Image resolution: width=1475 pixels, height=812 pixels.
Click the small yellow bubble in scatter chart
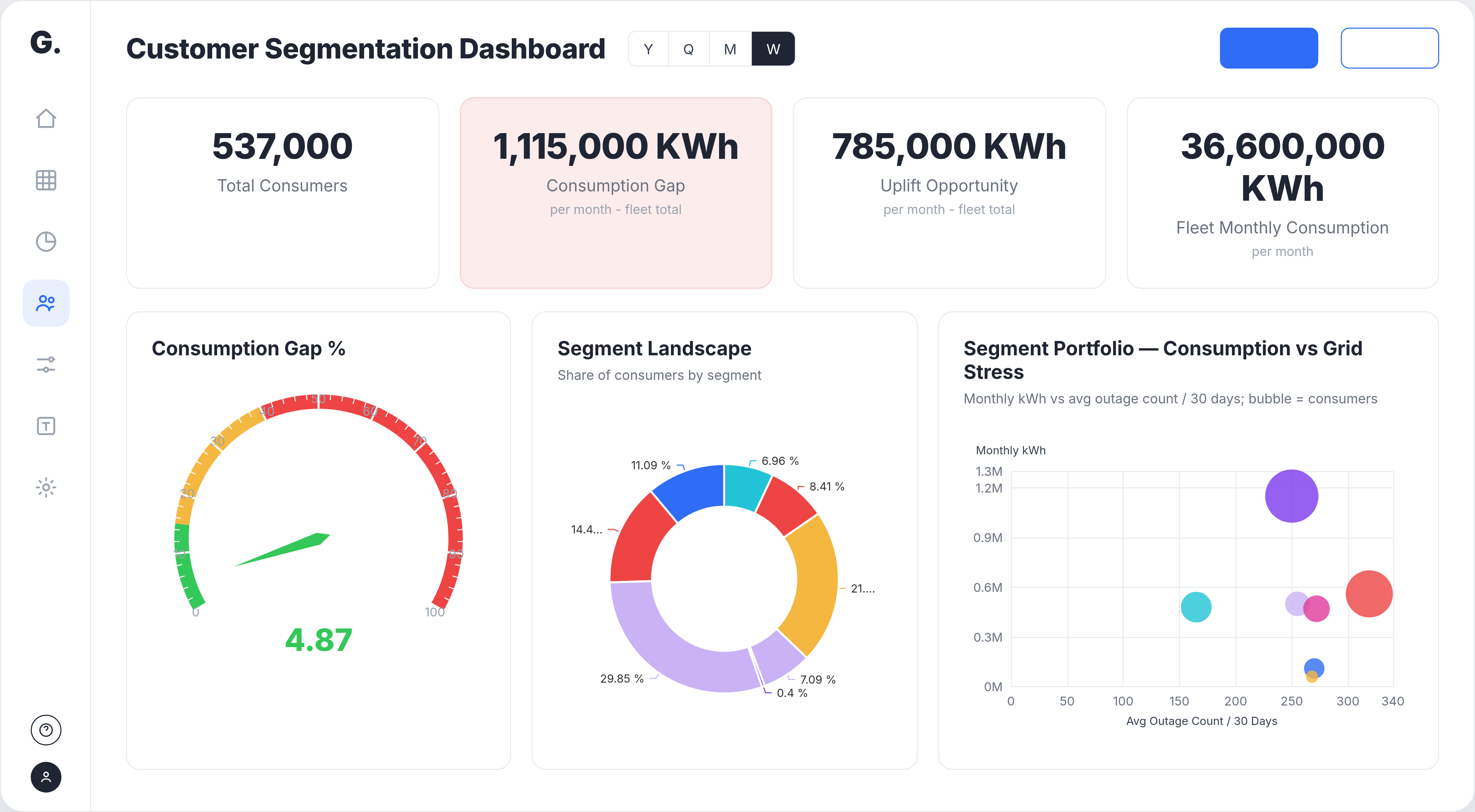(x=1312, y=678)
